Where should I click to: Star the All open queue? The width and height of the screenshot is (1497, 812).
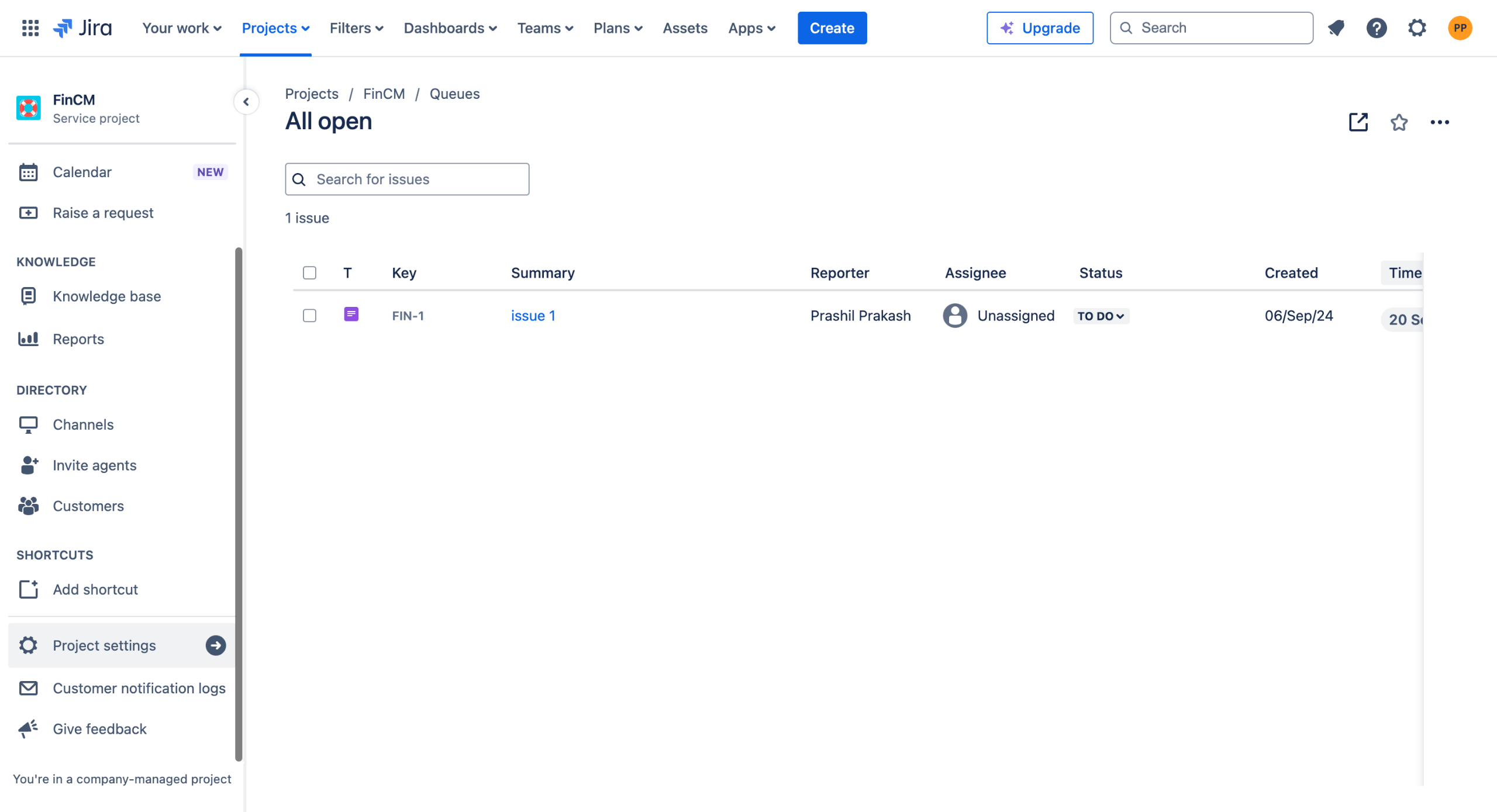tap(1399, 122)
